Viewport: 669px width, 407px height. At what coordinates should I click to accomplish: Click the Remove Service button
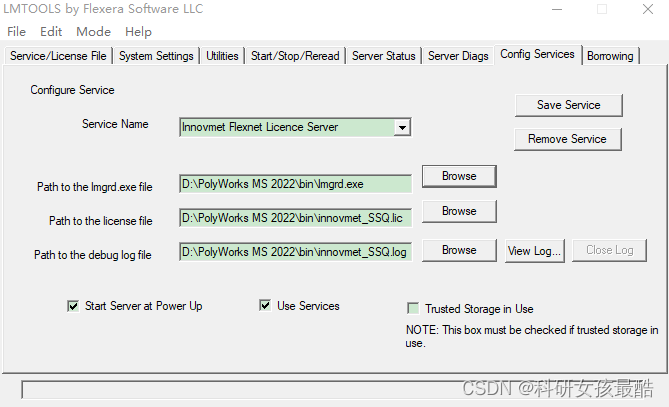(x=567, y=139)
